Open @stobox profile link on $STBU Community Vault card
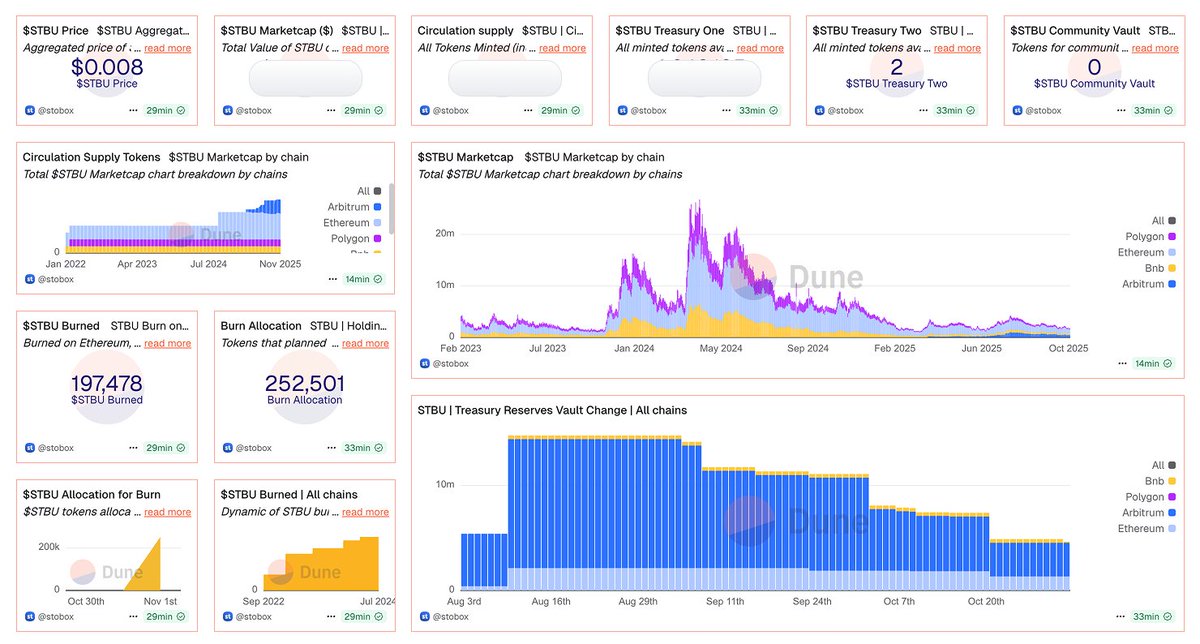Viewport: 1200px width, 644px height. 1044,111
